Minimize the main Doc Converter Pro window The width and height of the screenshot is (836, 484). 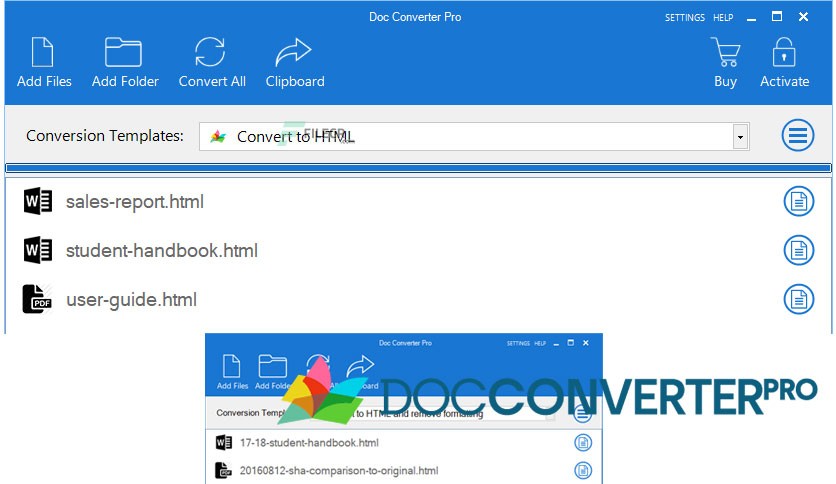pos(751,19)
